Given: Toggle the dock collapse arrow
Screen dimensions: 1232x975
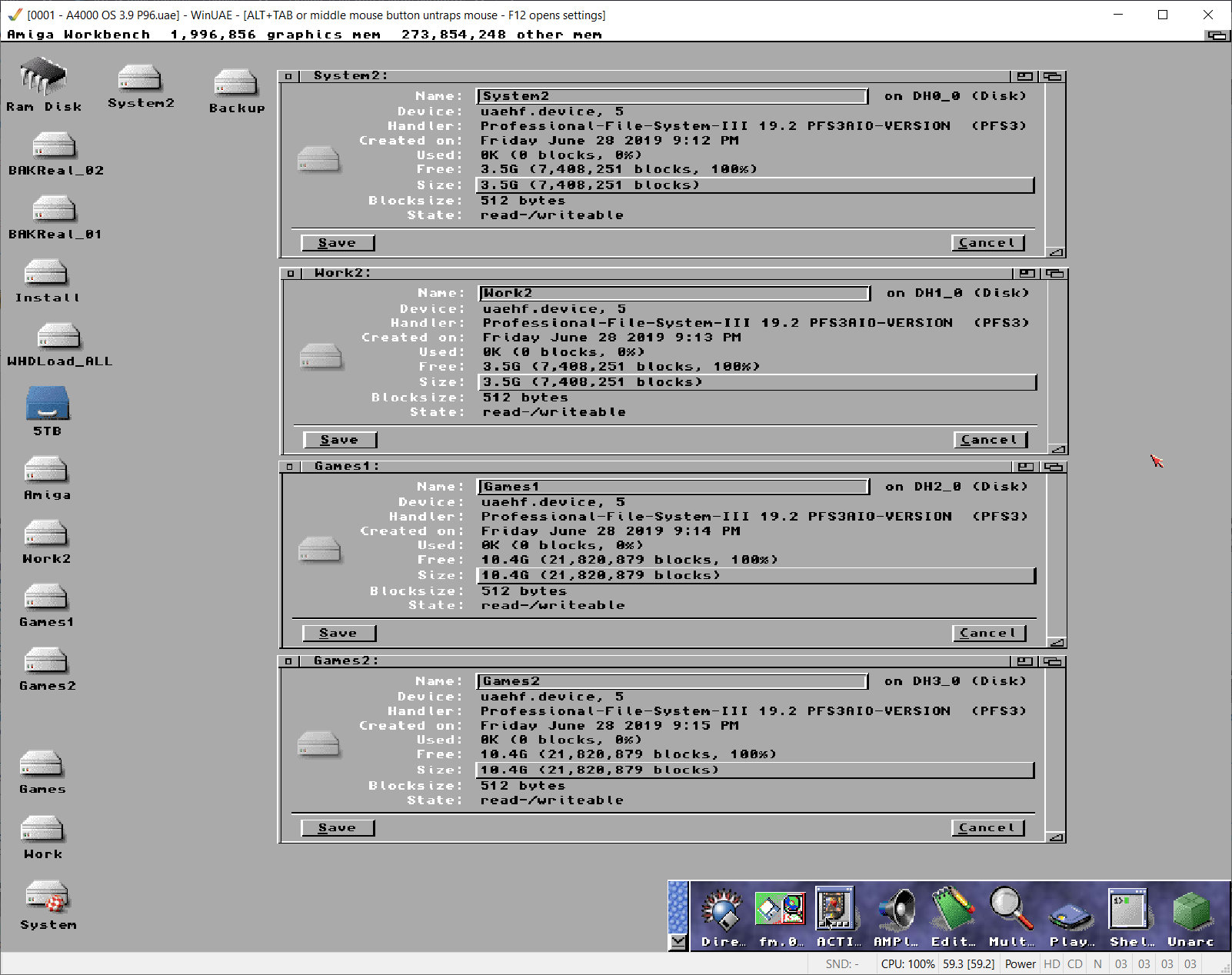Looking at the screenshot, I should click(x=678, y=942).
